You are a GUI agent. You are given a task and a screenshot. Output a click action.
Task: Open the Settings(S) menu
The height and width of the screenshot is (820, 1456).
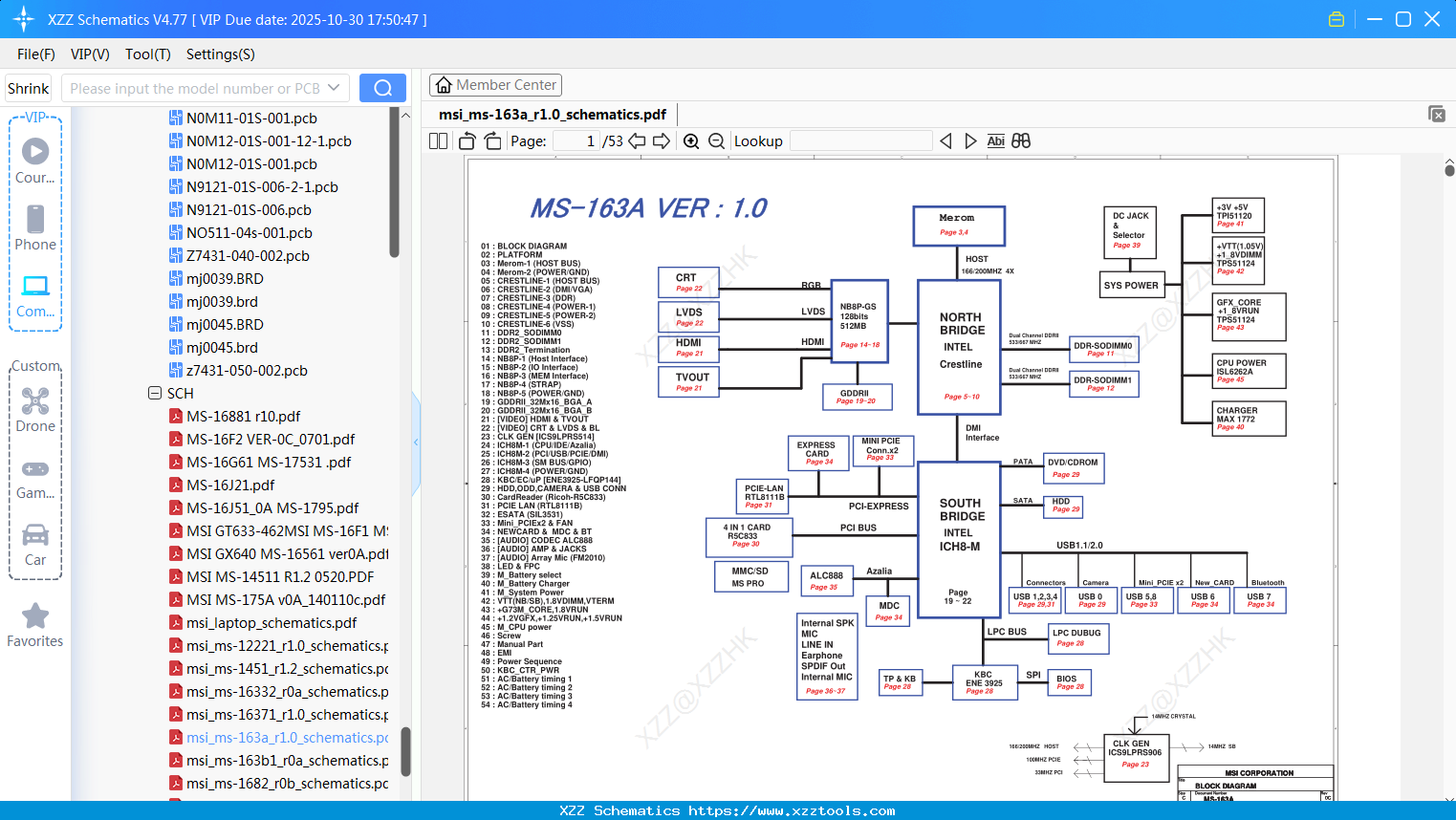(x=221, y=54)
